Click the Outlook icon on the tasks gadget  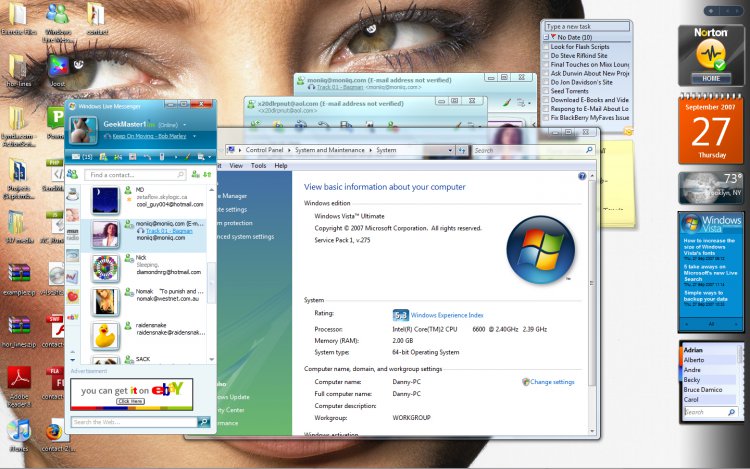[x=628, y=131]
